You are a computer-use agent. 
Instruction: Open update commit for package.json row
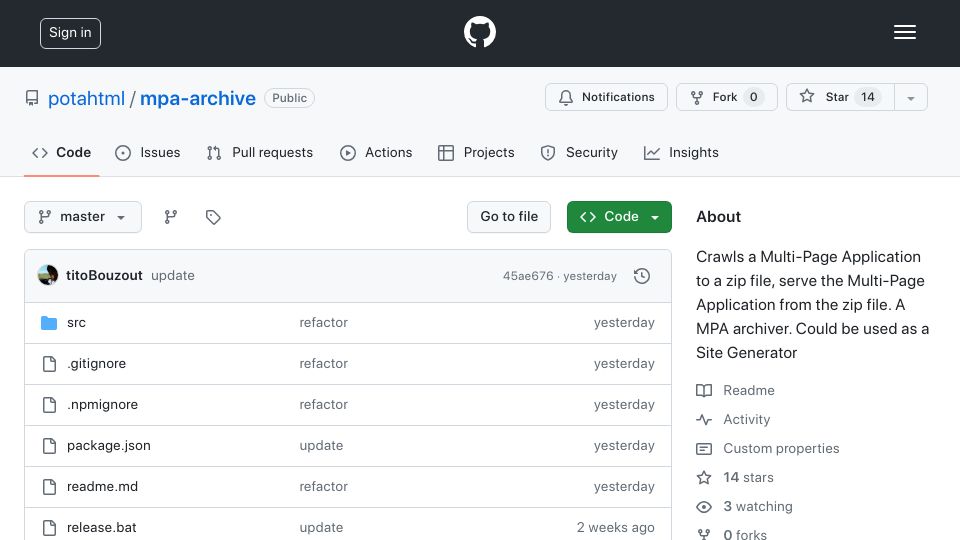[321, 446]
